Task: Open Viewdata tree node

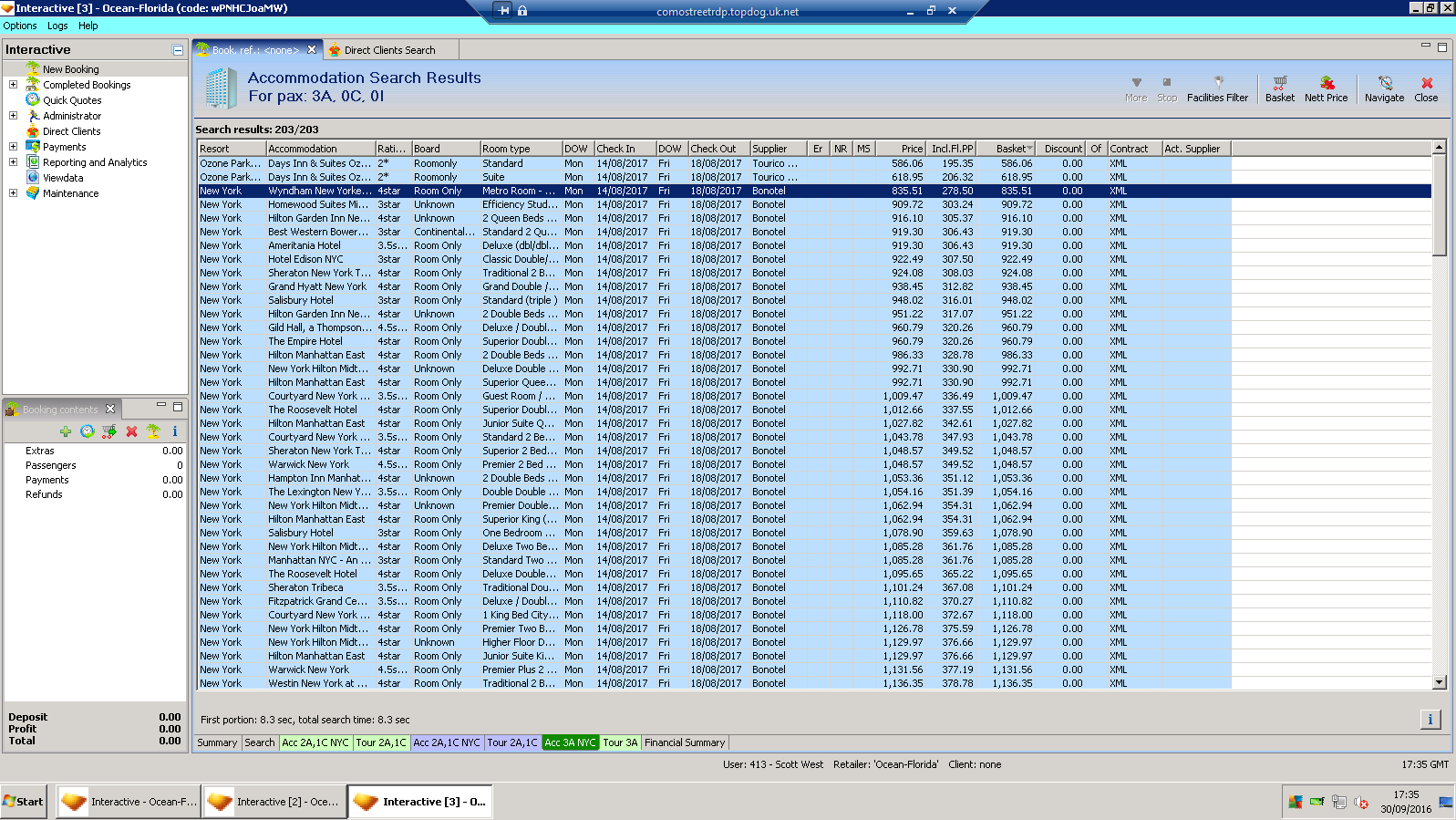Action: point(63,178)
